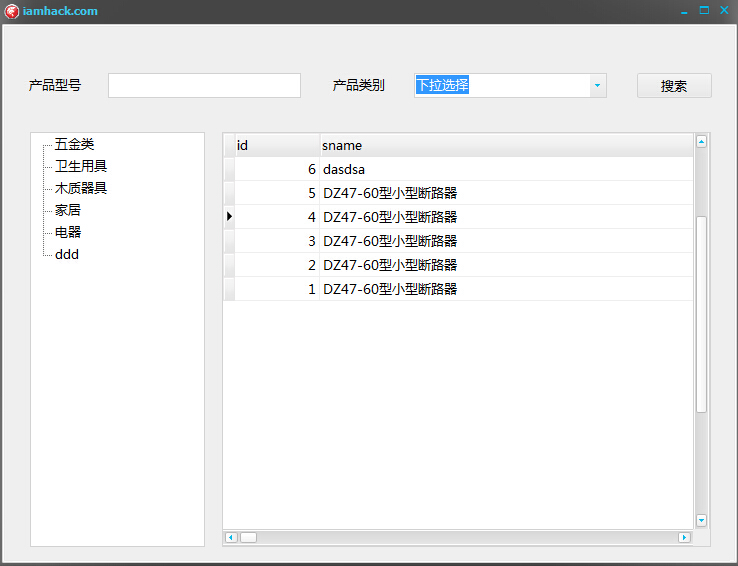Select the 五金类 tree node
The width and height of the screenshot is (738, 566).
(74, 144)
